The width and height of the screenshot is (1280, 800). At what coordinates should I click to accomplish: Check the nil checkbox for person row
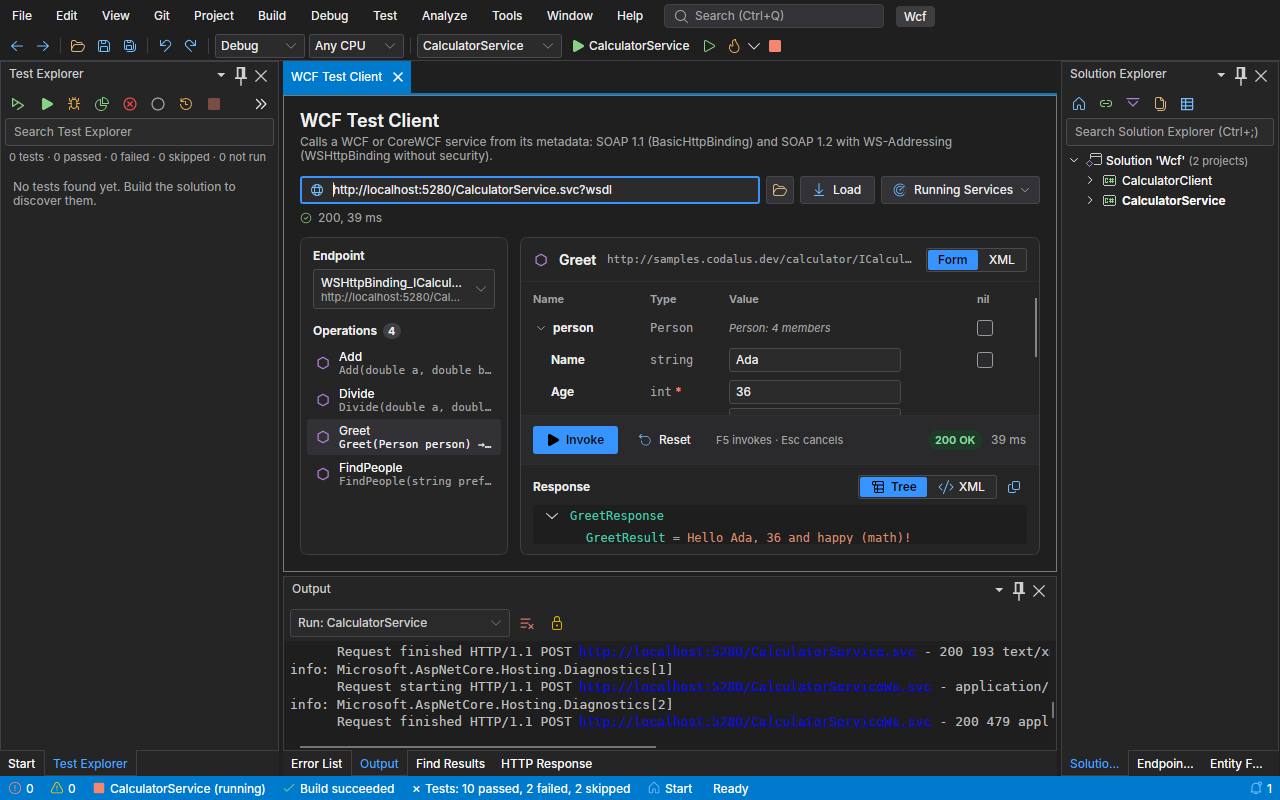click(x=985, y=328)
